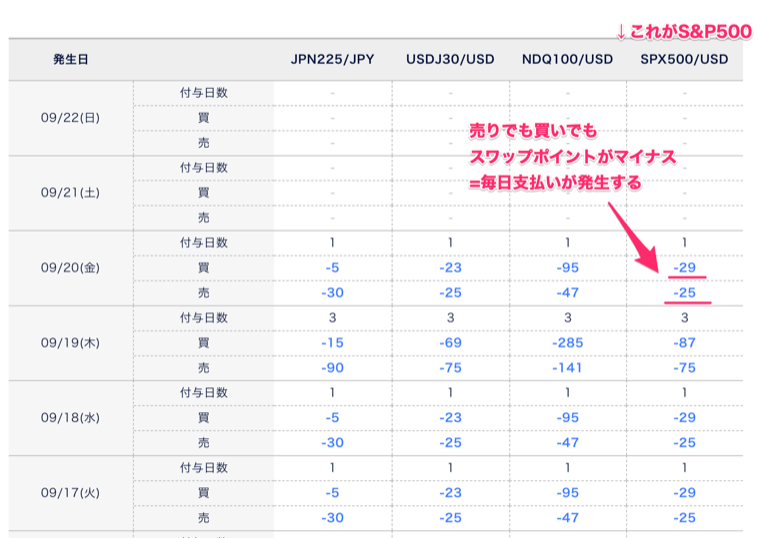
Task: Click 09/19 SPX500/USD 付与日数 value 3
Action: [x=684, y=318]
